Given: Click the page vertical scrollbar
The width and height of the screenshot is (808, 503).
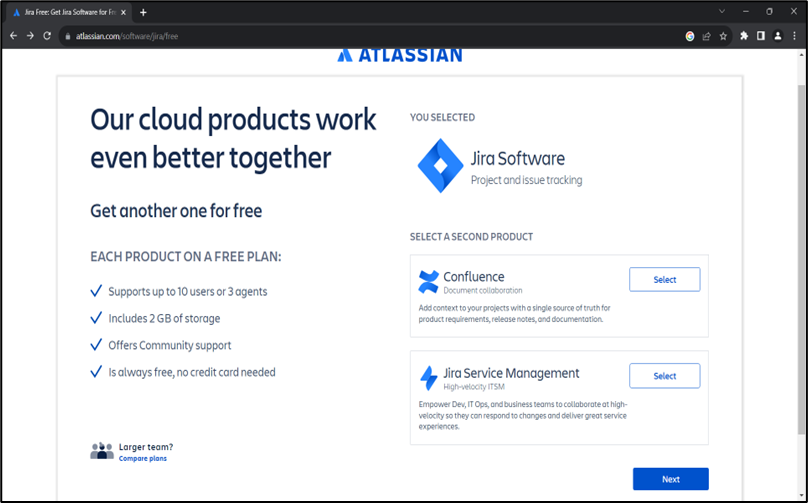Looking at the screenshot, I should pos(801,258).
